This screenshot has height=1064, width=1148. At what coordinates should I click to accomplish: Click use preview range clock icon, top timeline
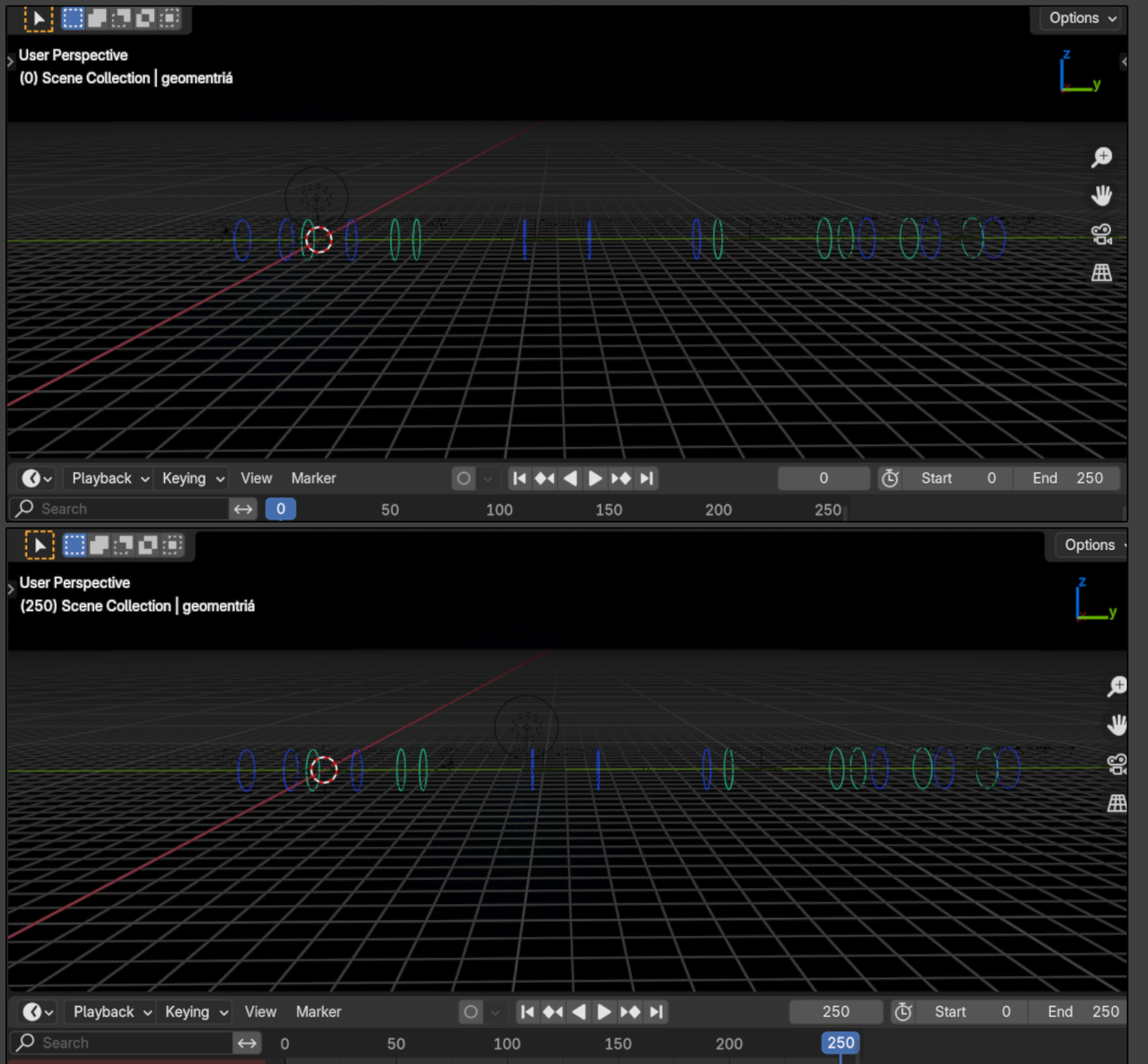890,478
